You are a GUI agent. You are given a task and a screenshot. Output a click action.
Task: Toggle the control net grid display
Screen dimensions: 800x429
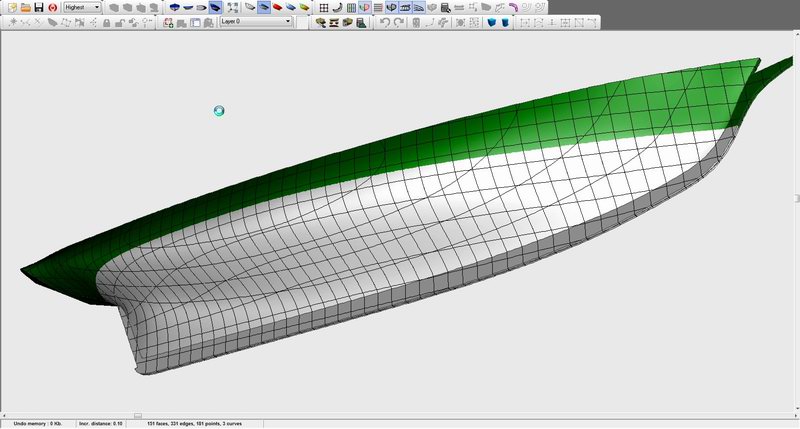tap(325, 7)
